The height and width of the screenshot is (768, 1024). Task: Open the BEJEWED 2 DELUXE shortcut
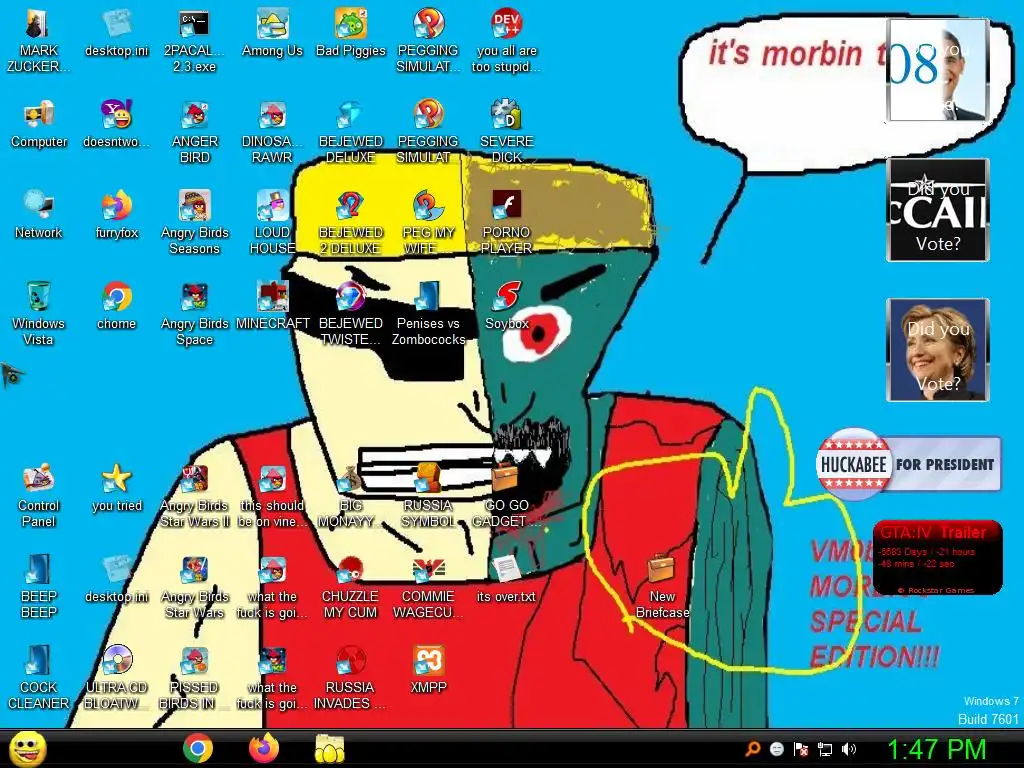tap(351, 223)
